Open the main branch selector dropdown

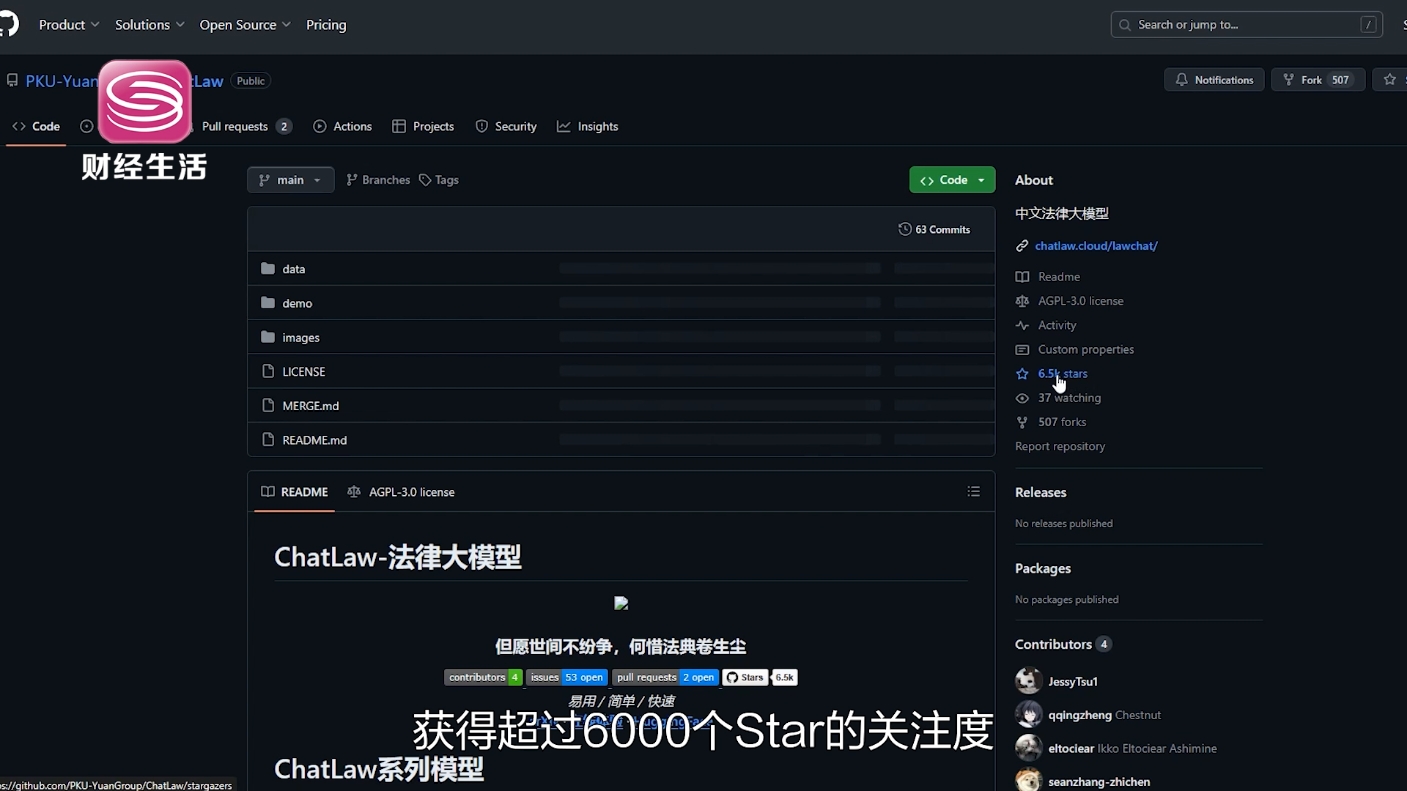(290, 180)
